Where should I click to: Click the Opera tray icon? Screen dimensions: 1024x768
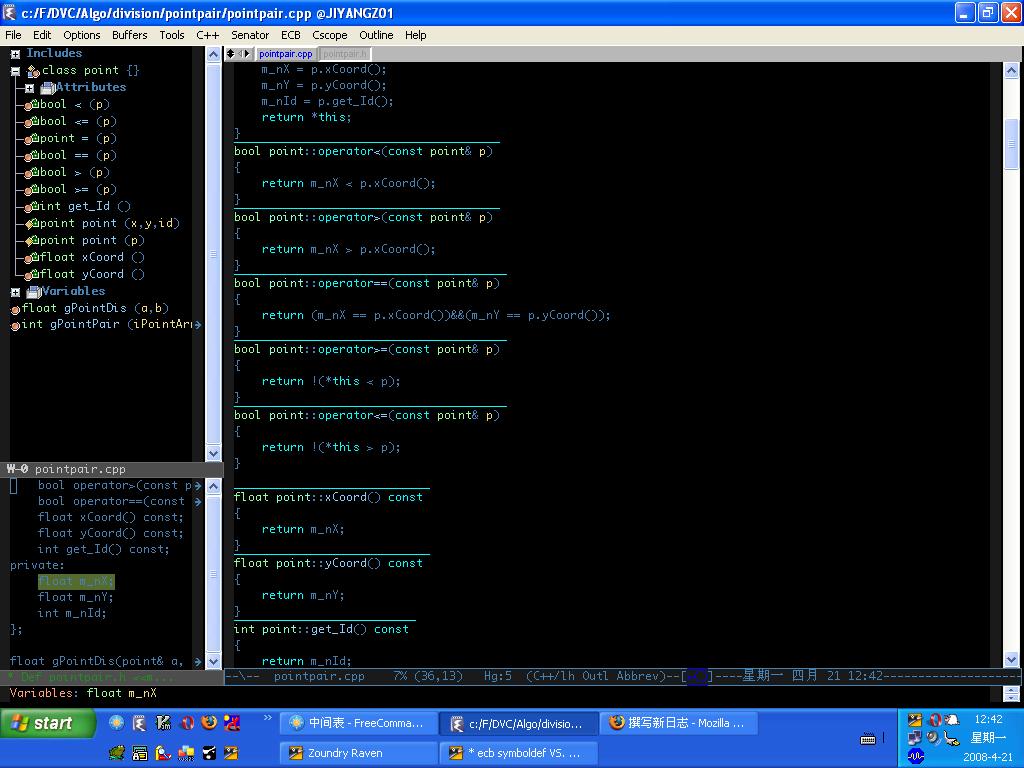click(x=935, y=720)
